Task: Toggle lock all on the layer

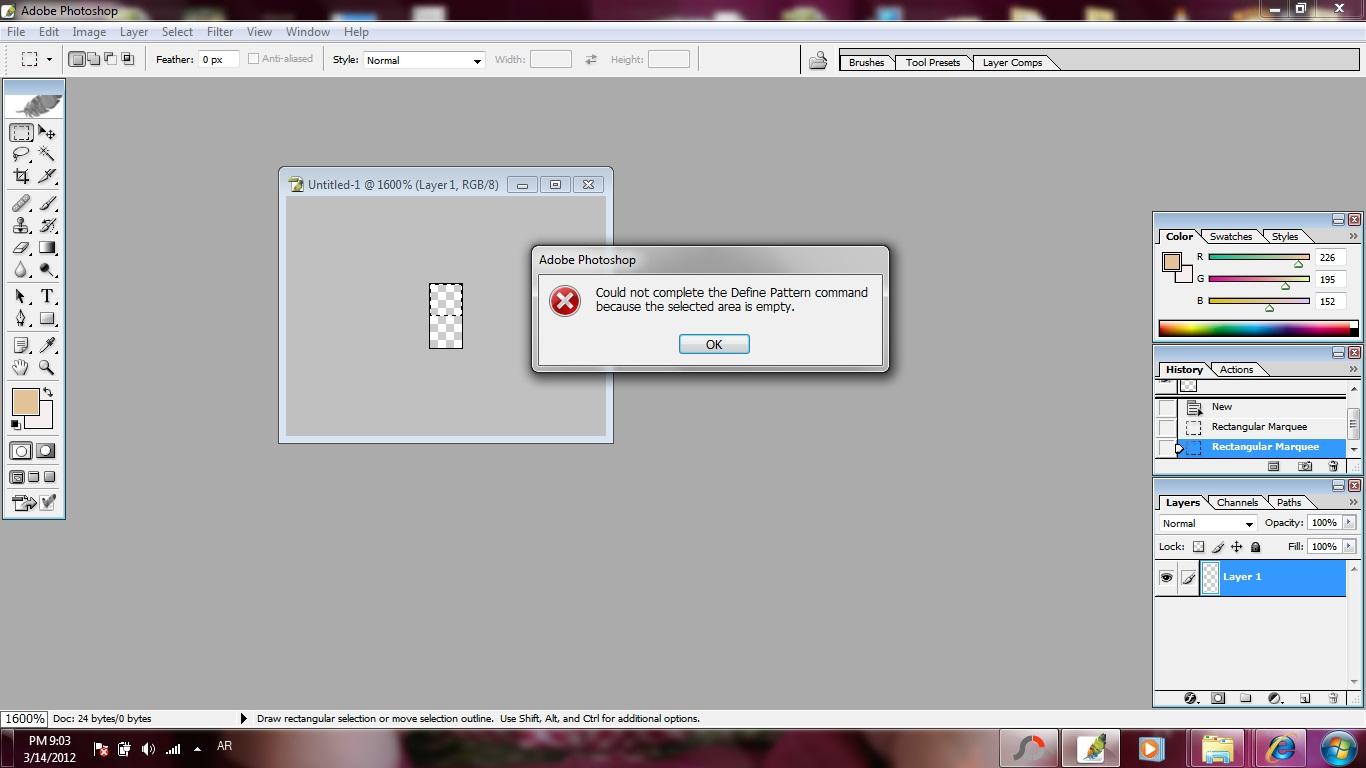Action: coord(1256,547)
